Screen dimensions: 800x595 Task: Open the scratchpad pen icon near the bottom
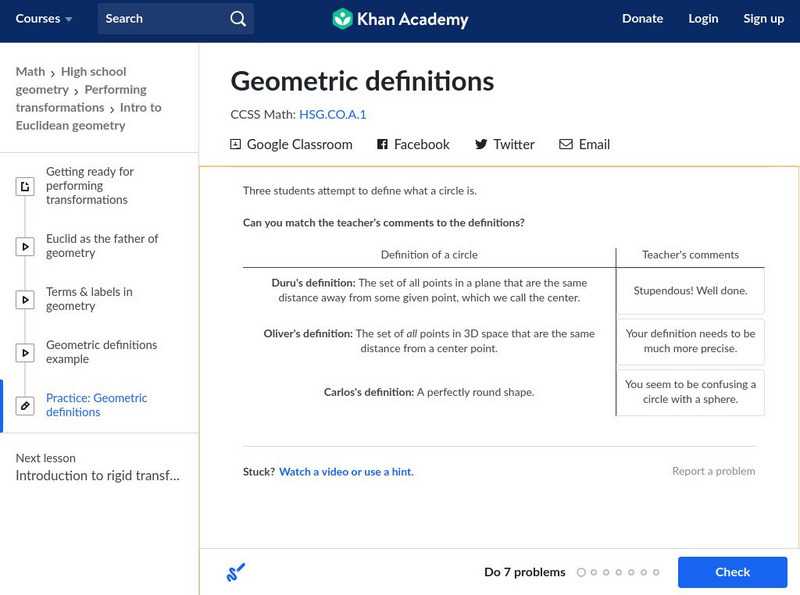pos(235,571)
